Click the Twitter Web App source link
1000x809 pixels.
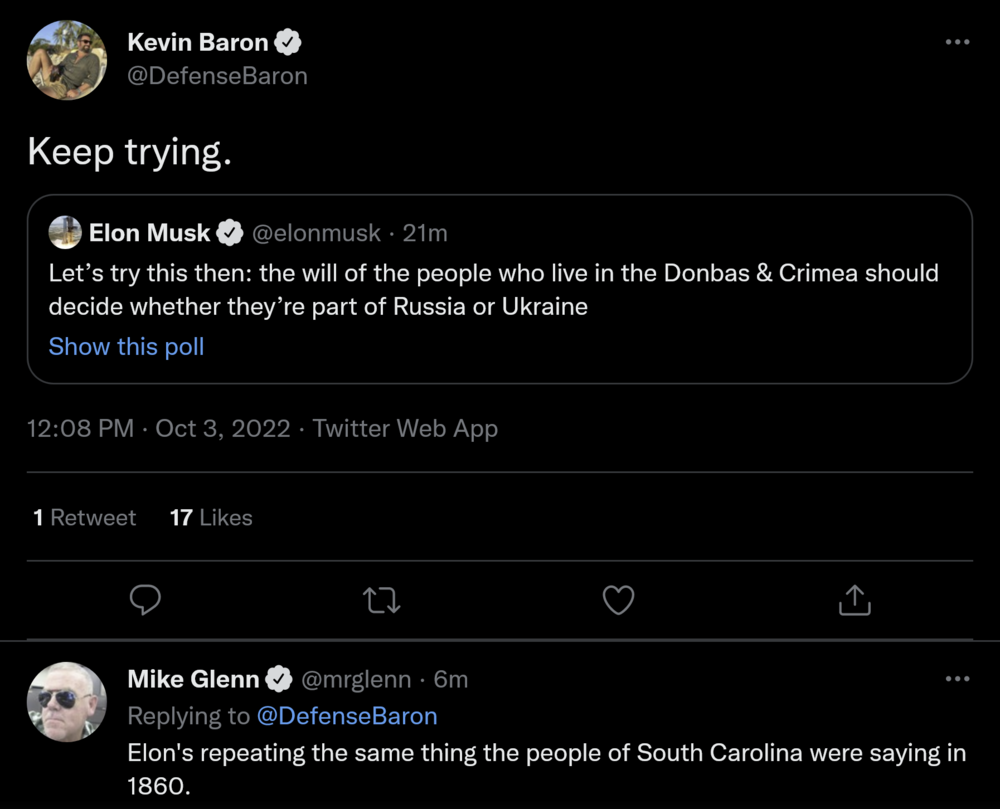405,429
